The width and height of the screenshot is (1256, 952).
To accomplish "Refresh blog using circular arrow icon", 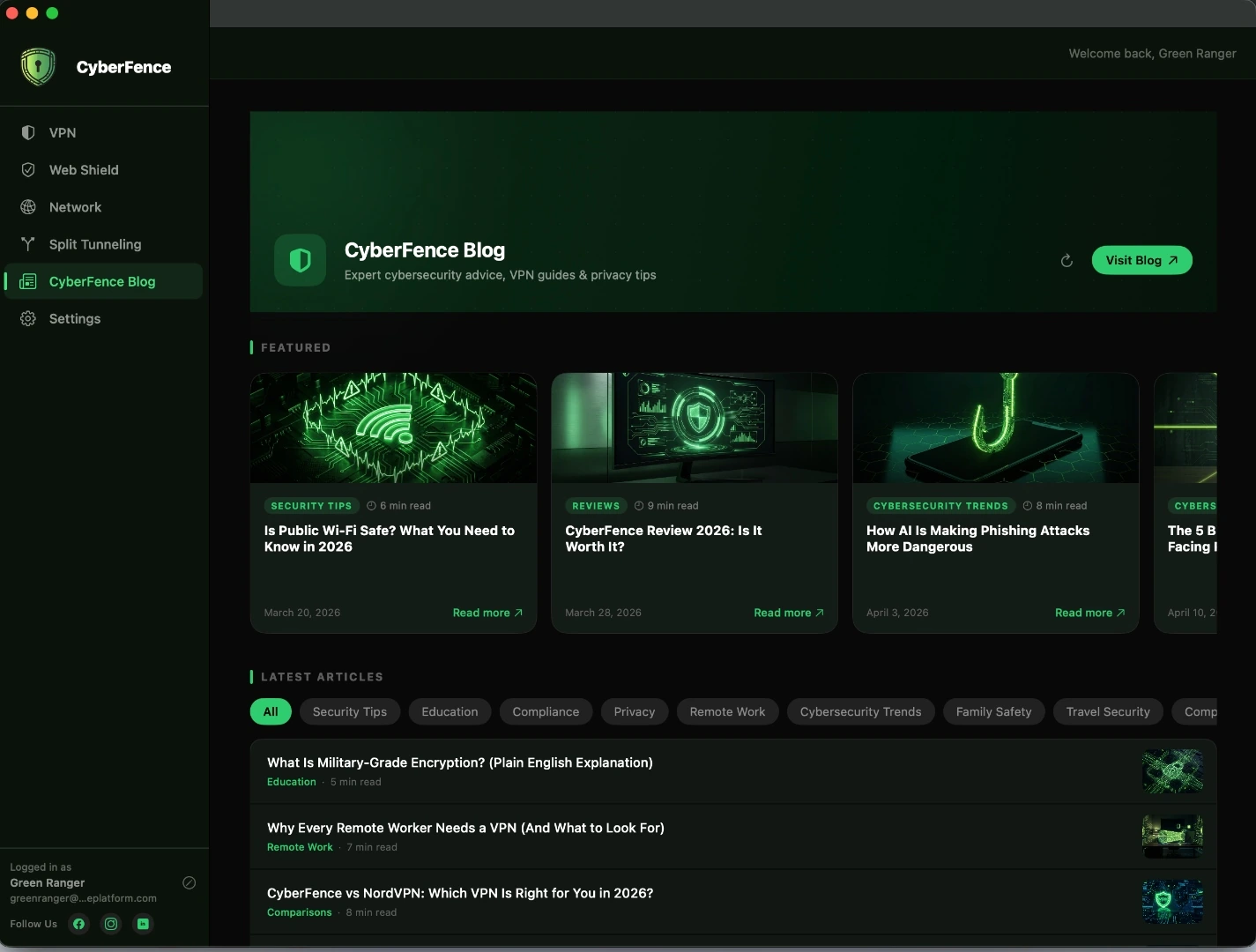I will (x=1066, y=260).
